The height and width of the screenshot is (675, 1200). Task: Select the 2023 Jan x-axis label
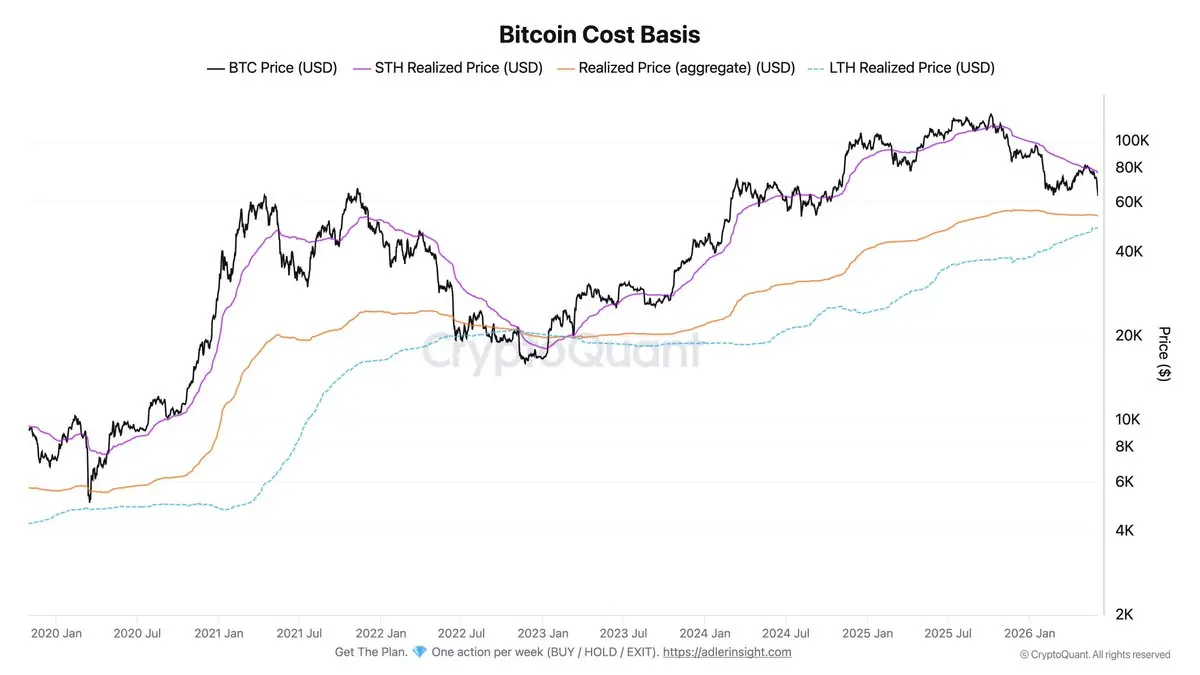pyautogui.click(x=542, y=633)
